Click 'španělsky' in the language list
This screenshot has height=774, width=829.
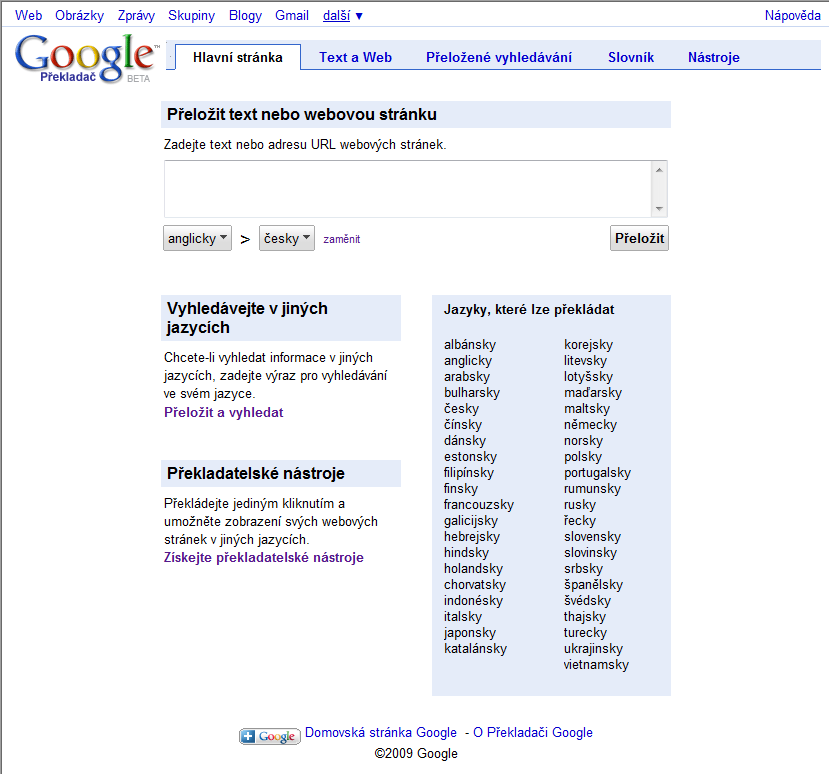tap(593, 584)
